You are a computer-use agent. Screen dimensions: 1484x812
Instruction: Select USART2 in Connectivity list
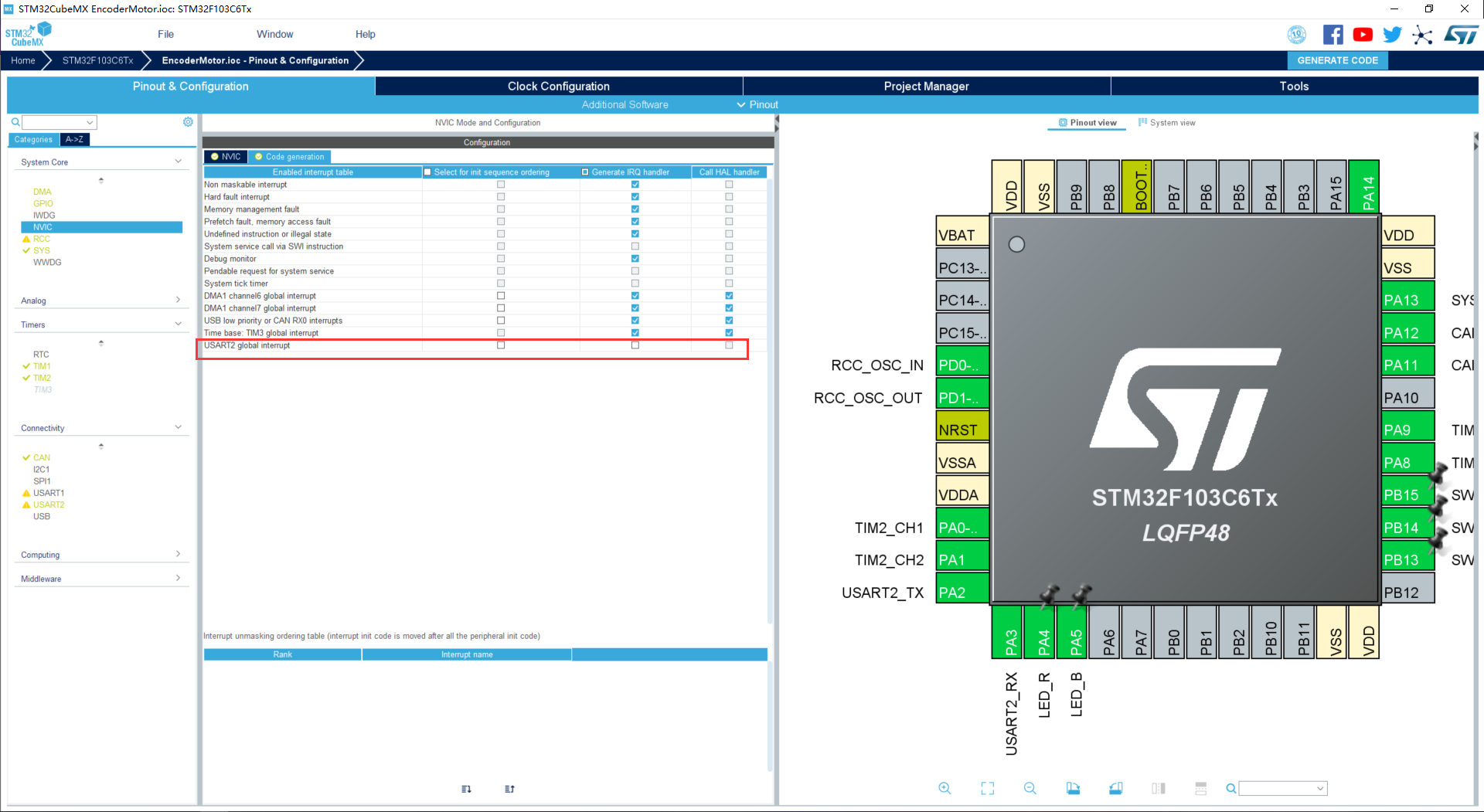coord(49,505)
